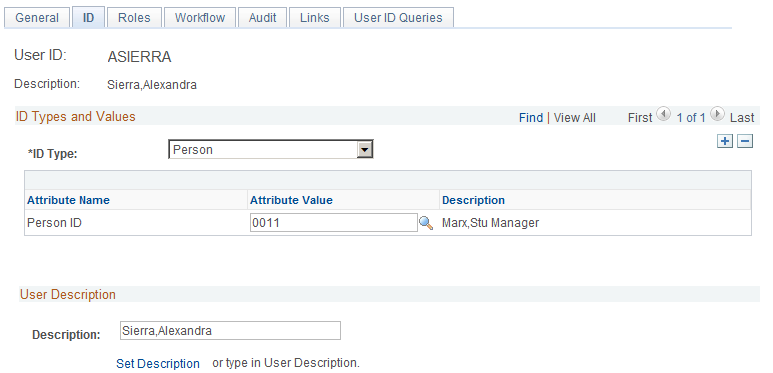Delete the current ID type row
773x373 pixels.
pos(745,141)
